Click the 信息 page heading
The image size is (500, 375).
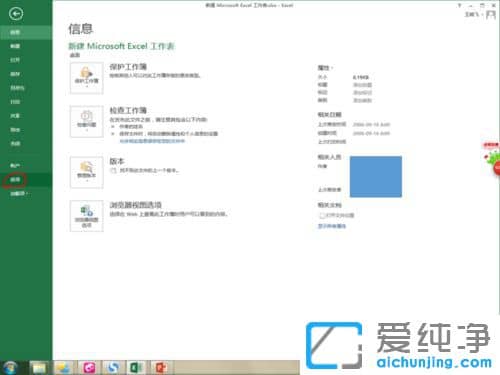point(80,29)
